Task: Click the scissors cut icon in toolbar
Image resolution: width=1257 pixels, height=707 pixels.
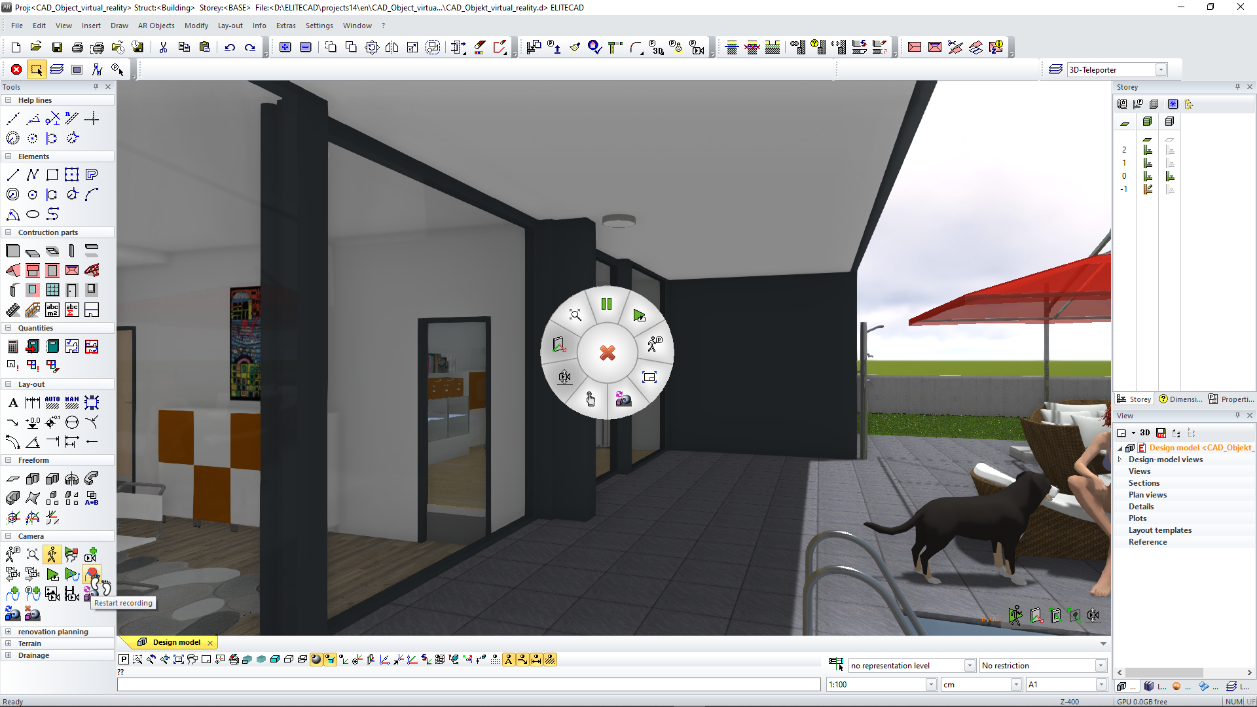Action: tap(163, 47)
